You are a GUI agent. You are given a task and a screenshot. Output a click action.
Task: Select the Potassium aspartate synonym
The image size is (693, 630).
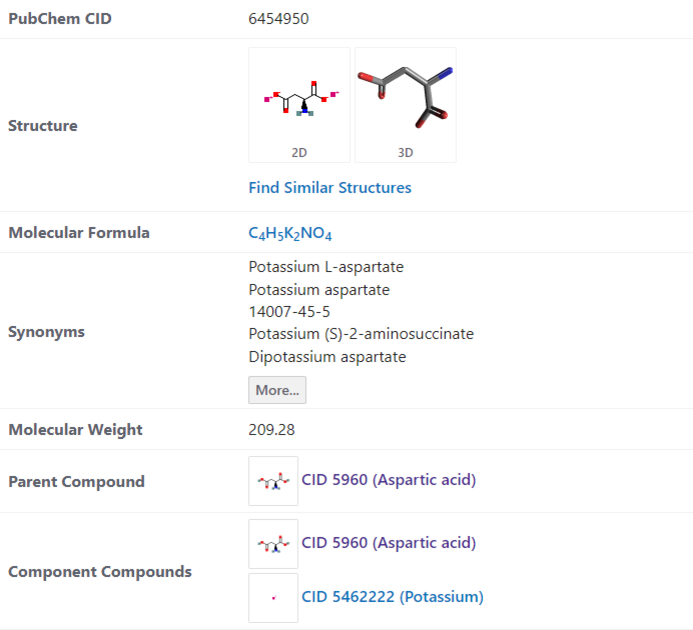[x=319, y=289]
